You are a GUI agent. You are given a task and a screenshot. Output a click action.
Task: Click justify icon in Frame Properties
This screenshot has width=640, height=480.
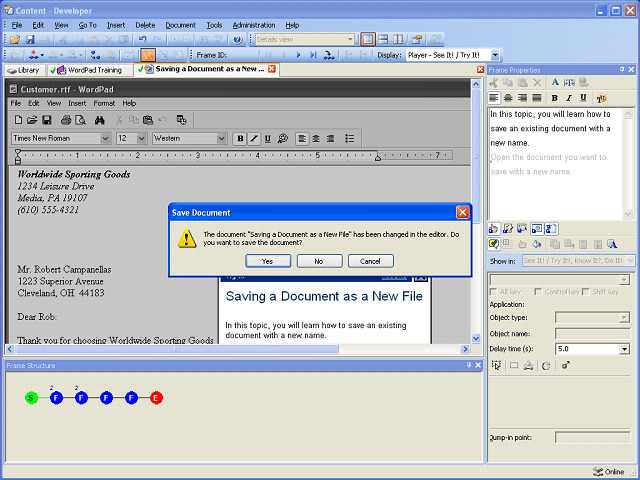pyautogui.click(x=537, y=98)
